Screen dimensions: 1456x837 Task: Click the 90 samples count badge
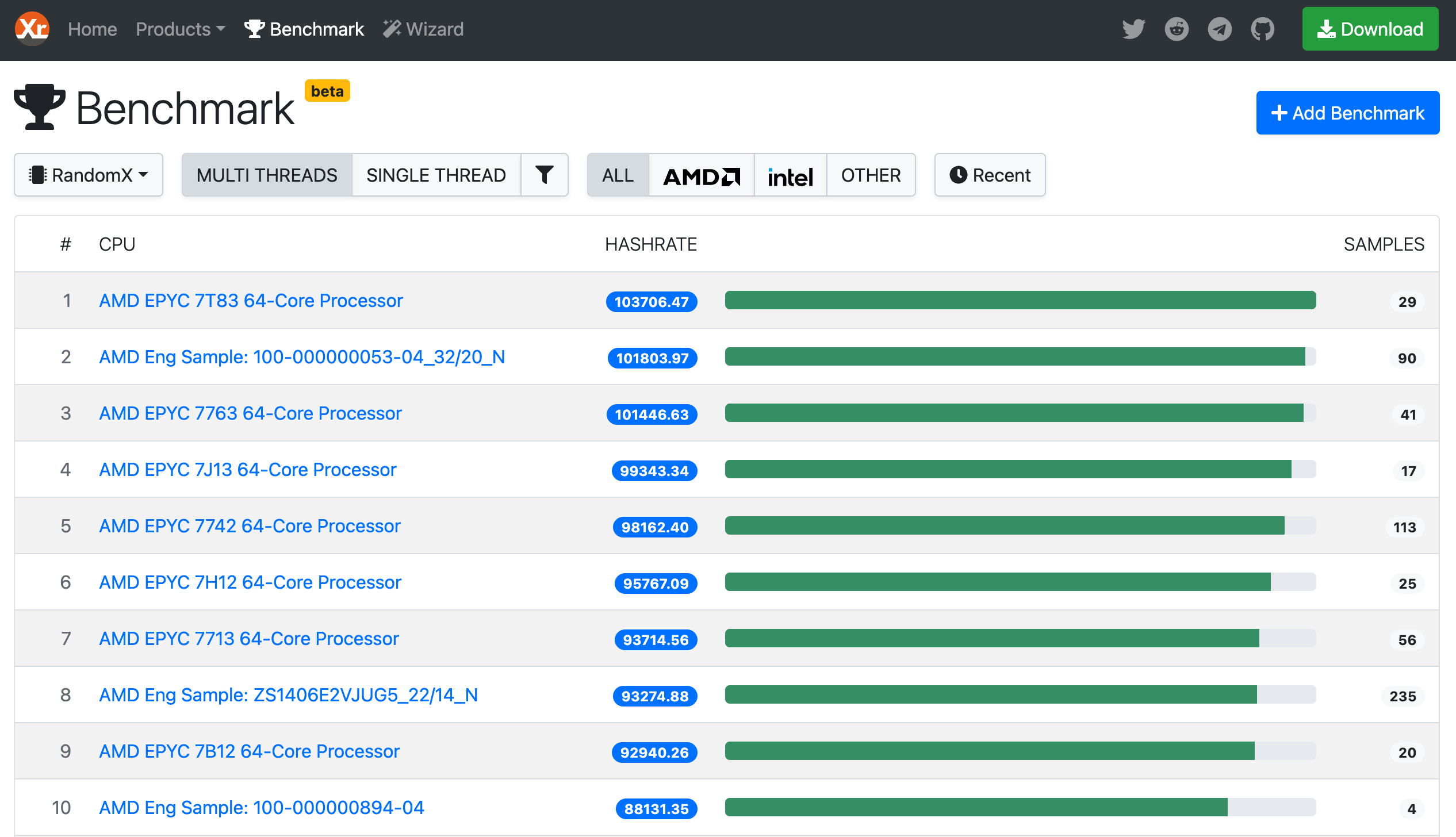click(1407, 358)
